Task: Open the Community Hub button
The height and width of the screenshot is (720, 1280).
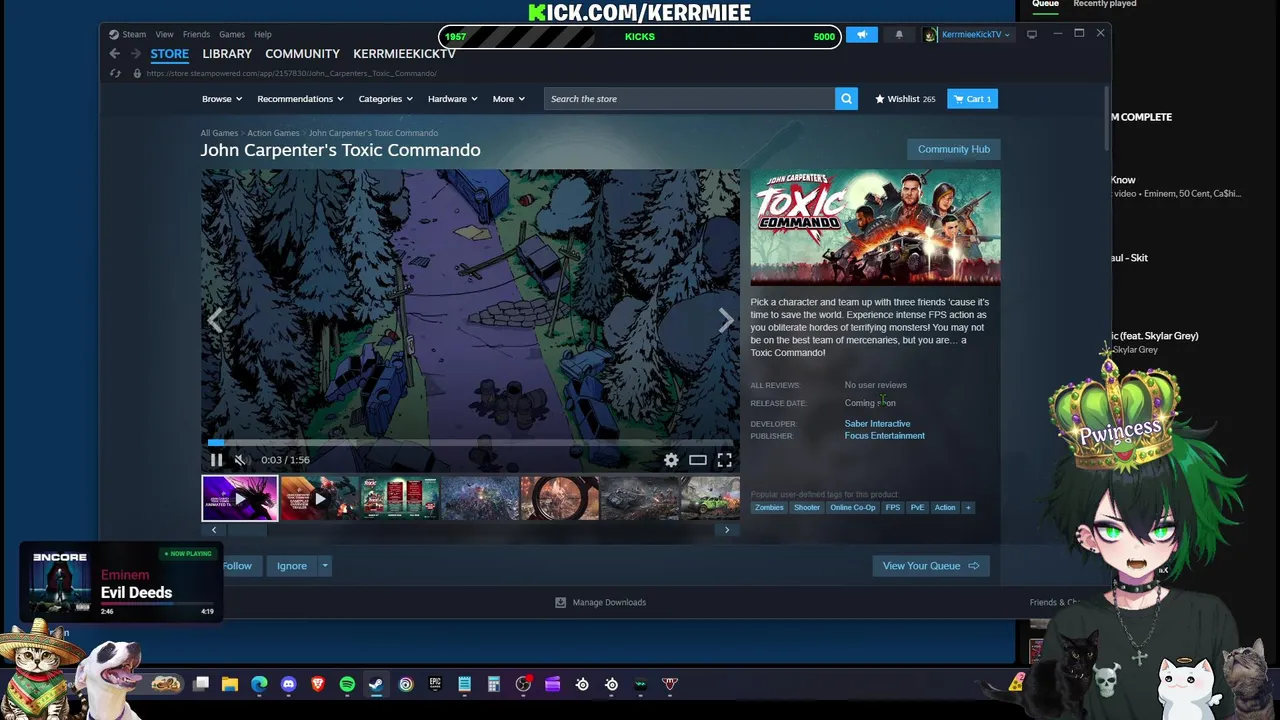Action: (954, 149)
